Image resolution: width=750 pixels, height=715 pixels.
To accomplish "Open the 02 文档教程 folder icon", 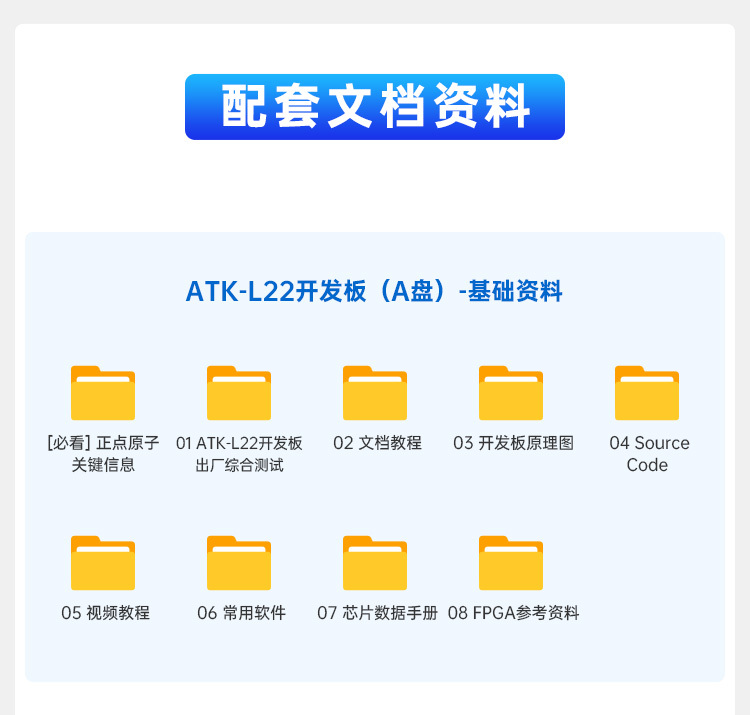I will [x=375, y=393].
